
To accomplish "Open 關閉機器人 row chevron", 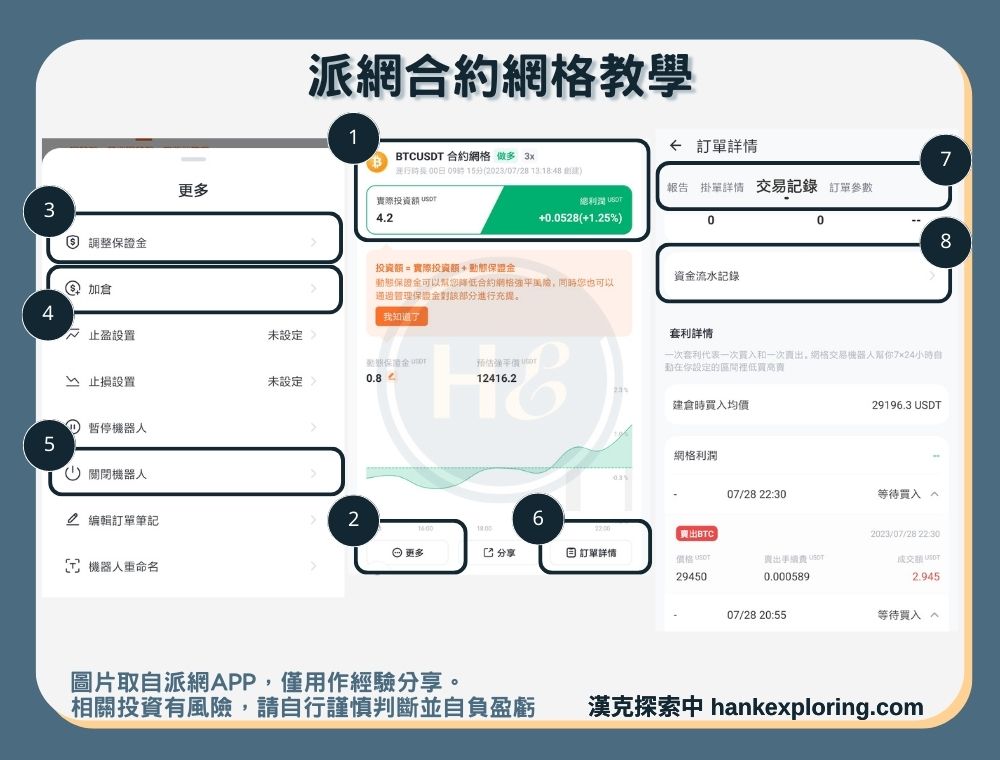I will tap(313, 474).
